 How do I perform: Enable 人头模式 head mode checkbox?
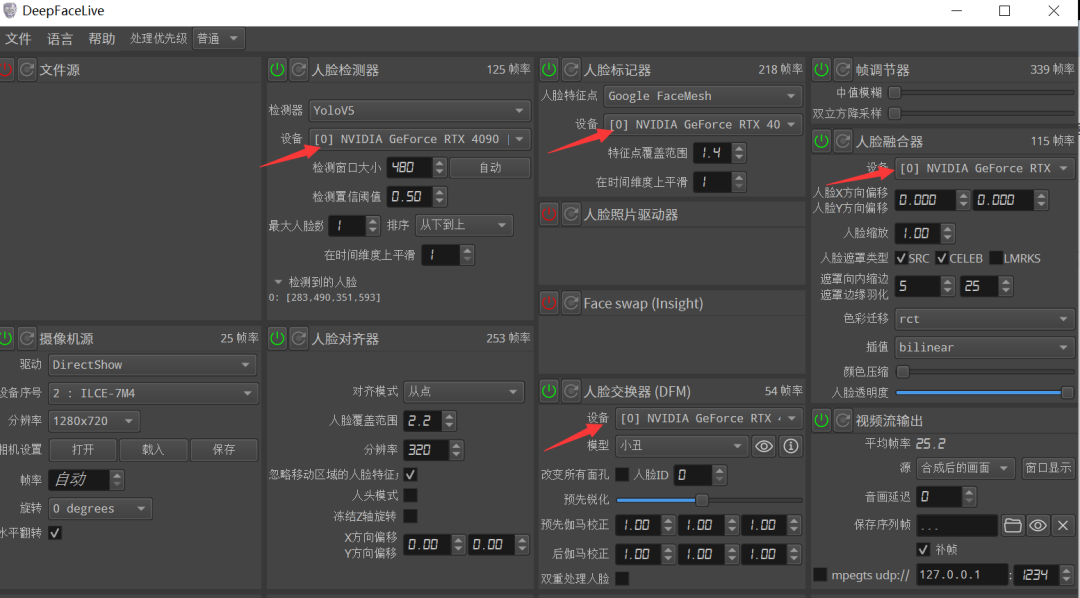pyautogui.click(x=411, y=495)
